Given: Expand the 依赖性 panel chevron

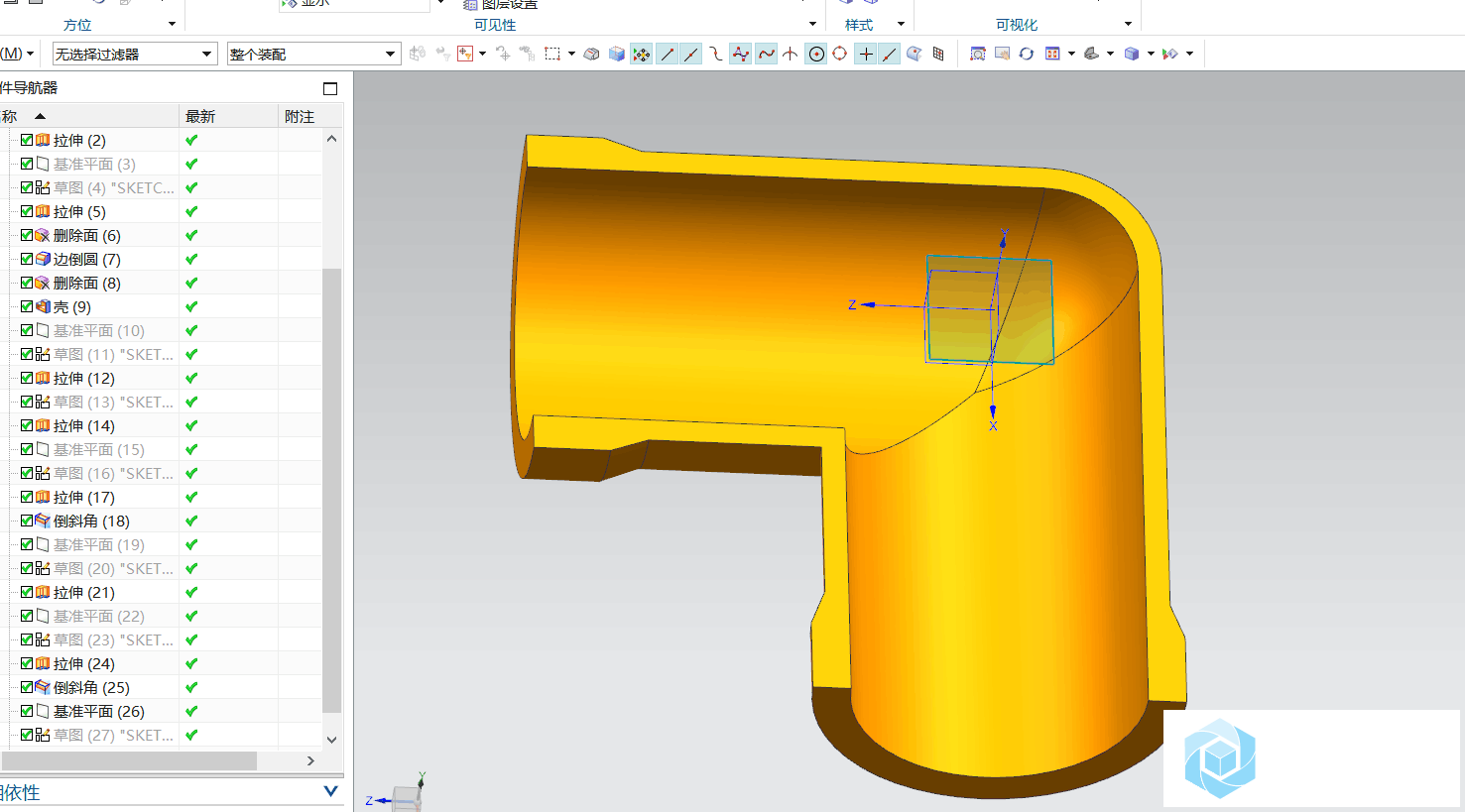Looking at the screenshot, I should [x=330, y=791].
